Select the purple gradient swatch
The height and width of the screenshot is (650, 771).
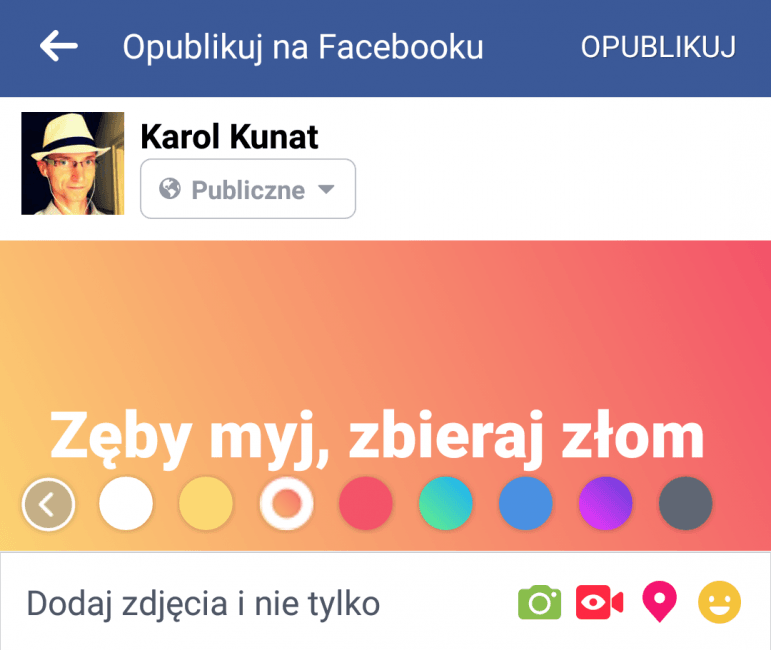[605, 503]
